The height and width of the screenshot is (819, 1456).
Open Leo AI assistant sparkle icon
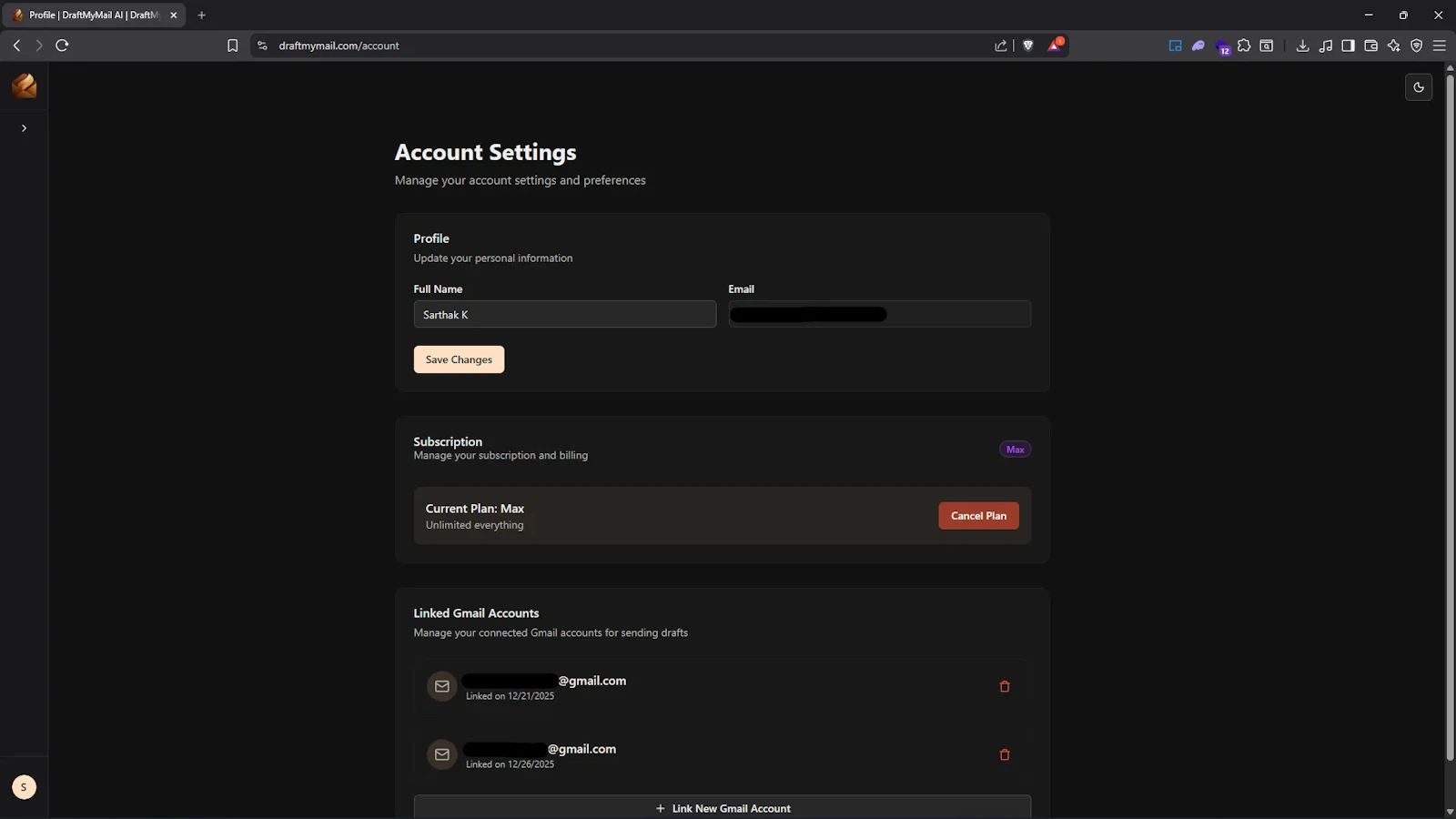point(1394,45)
